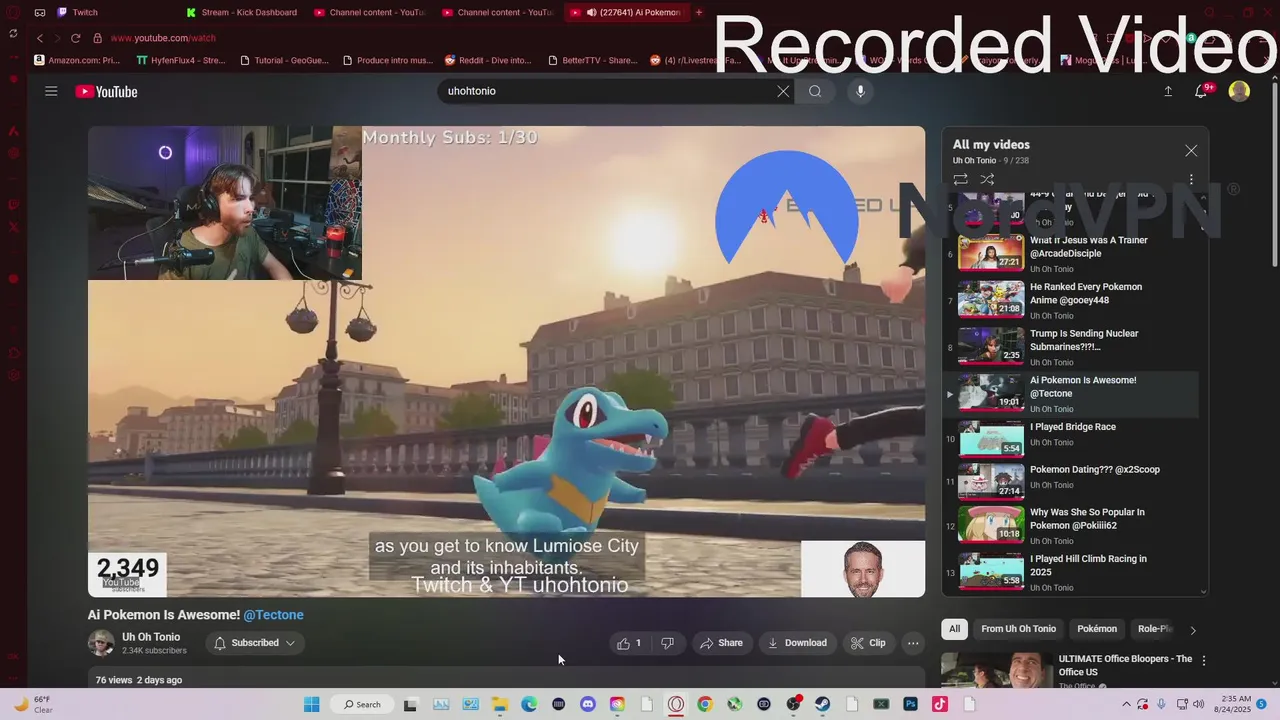Image resolution: width=1280 pixels, height=720 pixels.
Task: Play Trump Is Sending Nuclear Submarines video
Action: coord(1070,347)
